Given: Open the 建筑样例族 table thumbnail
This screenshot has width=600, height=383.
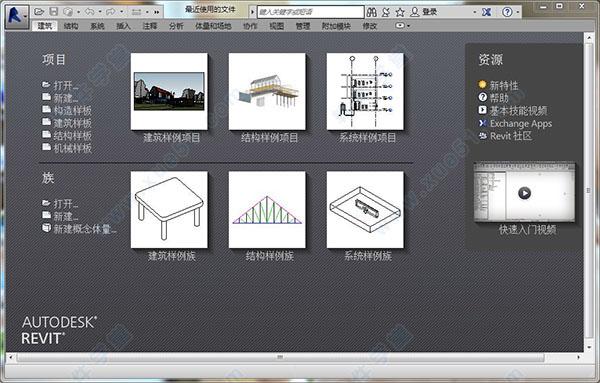Looking at the screenshot, I should click(169, 210).
